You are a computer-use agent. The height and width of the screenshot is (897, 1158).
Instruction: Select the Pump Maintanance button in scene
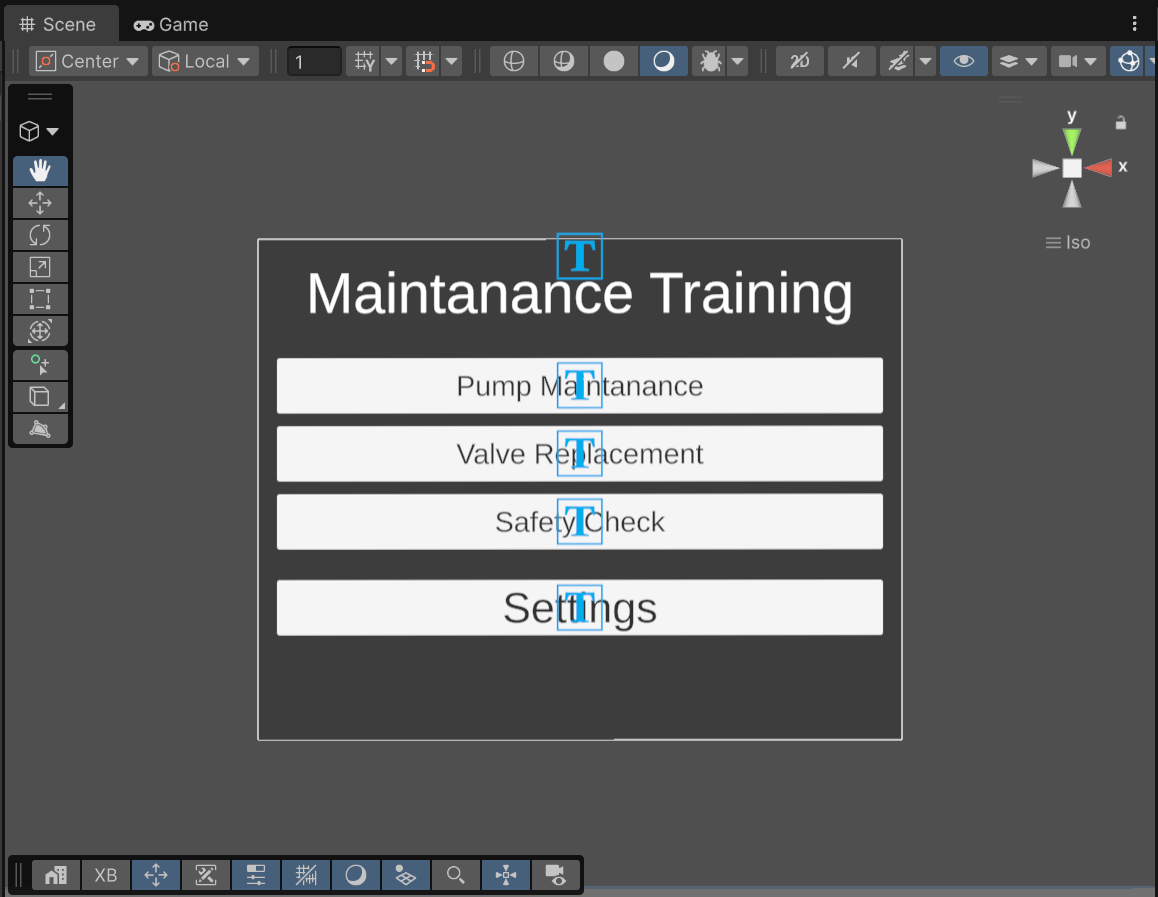580,385
